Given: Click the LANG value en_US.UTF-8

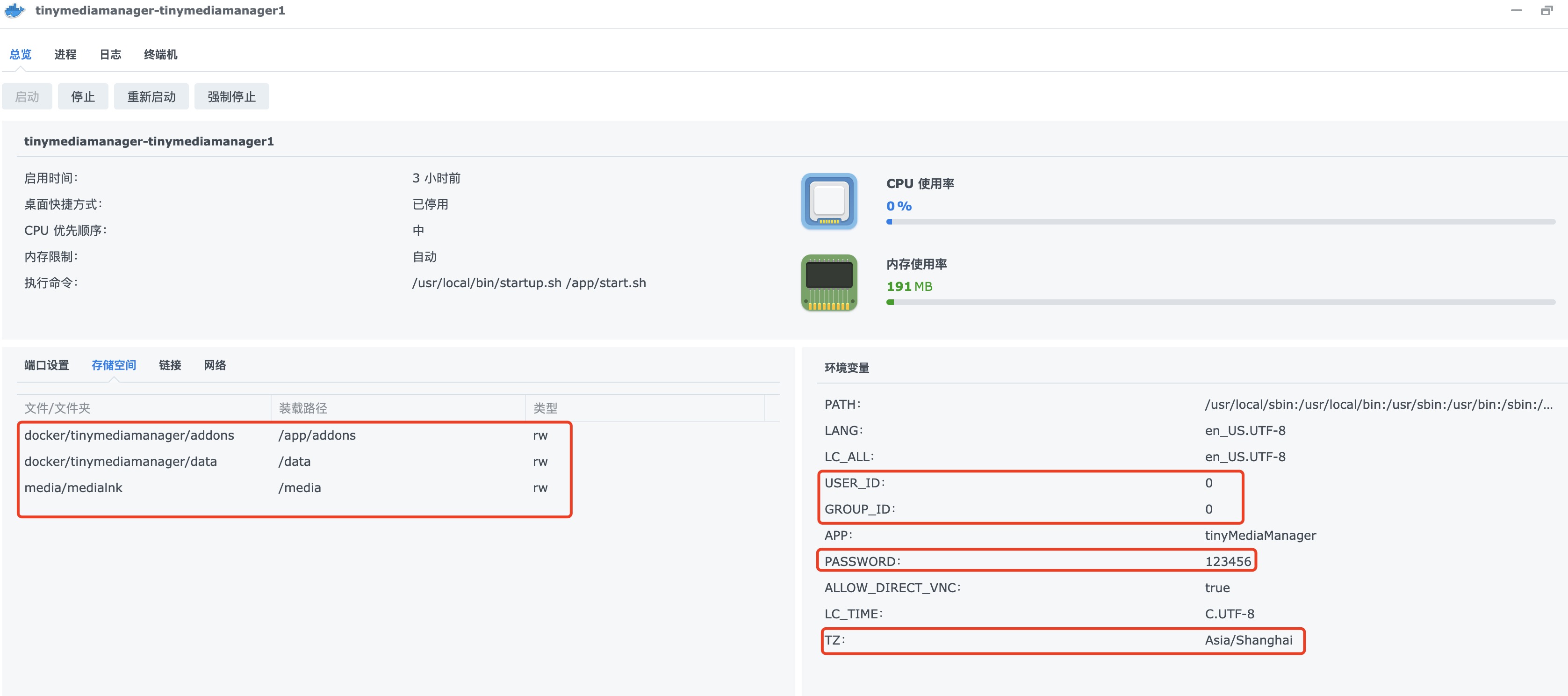Looking at the screenshot, I should pos(1245,430).
